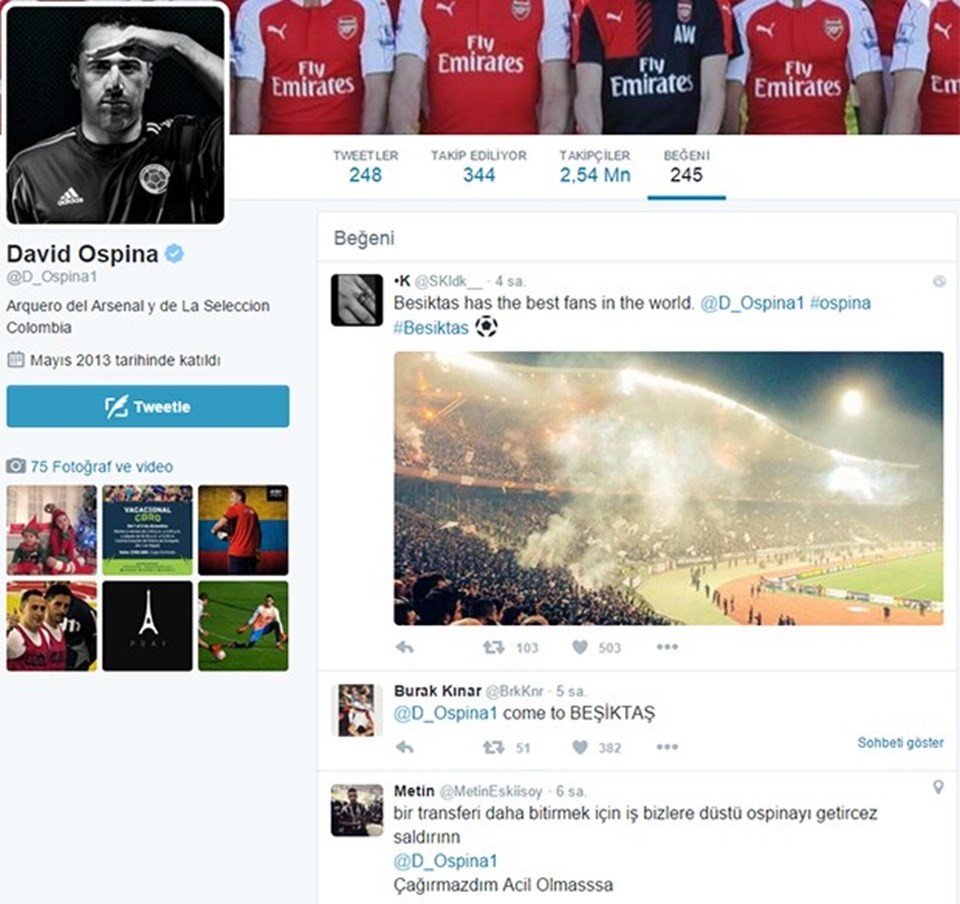The width and height of the screenshot is (960, 904).
Task: Reply to the •K Besiktas fans tweet
Action: [405, 648]
